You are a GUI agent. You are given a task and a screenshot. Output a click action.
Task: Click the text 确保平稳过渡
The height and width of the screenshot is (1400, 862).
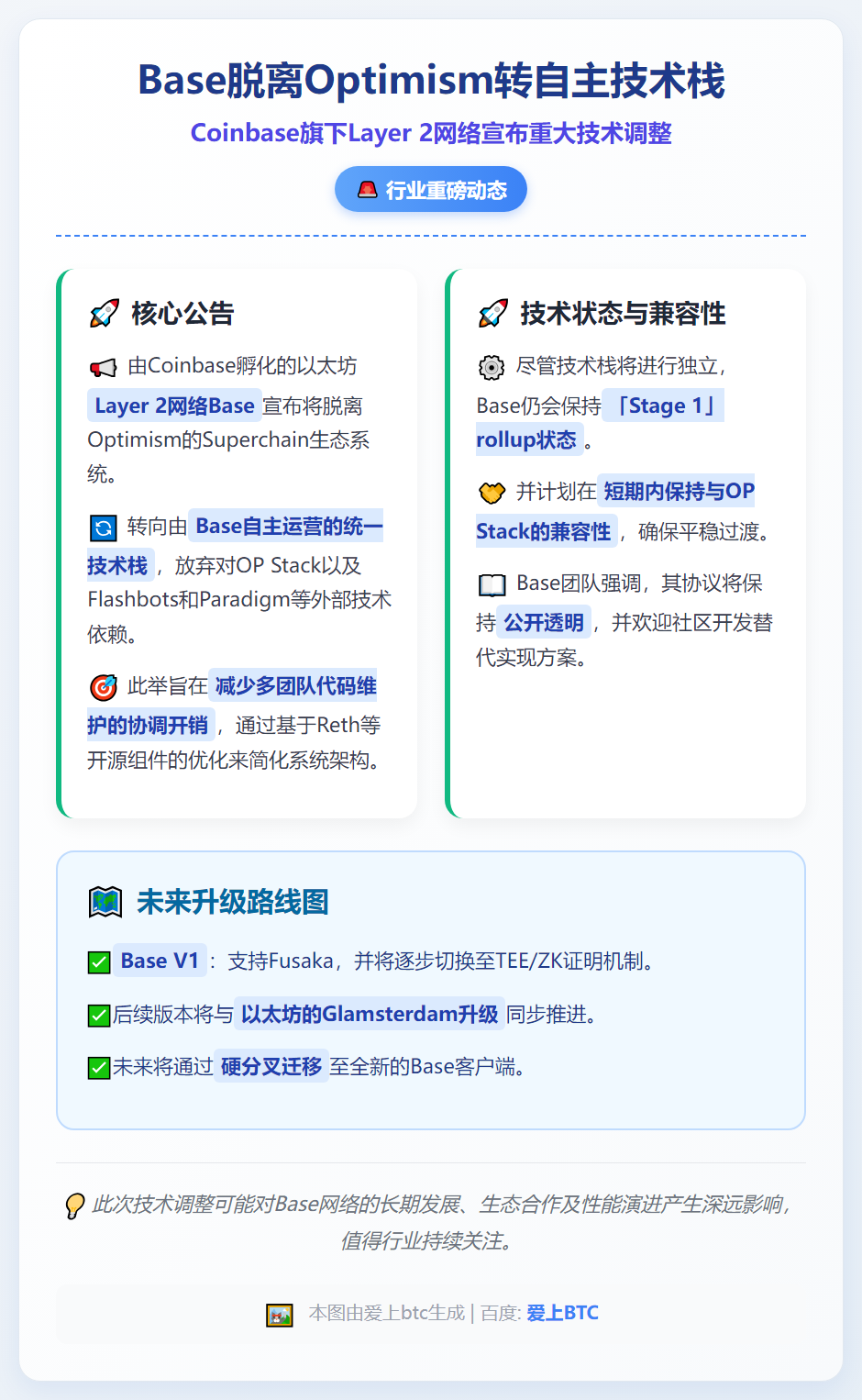(x=697, y=531)
